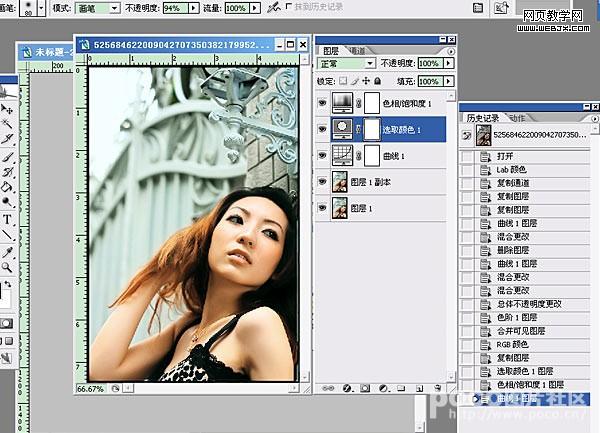This screenshot has width=600, height=433.
Task: Switch to the 通道 tab
Action: pos(357,51)
